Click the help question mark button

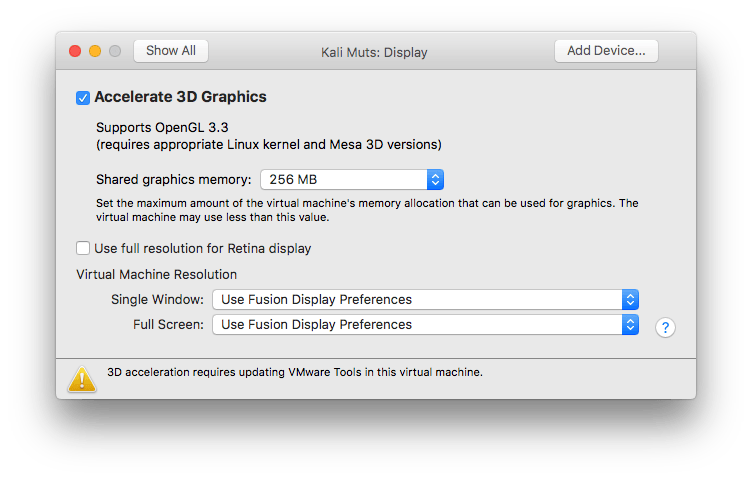pyautogui.click(x=665, y=327)
